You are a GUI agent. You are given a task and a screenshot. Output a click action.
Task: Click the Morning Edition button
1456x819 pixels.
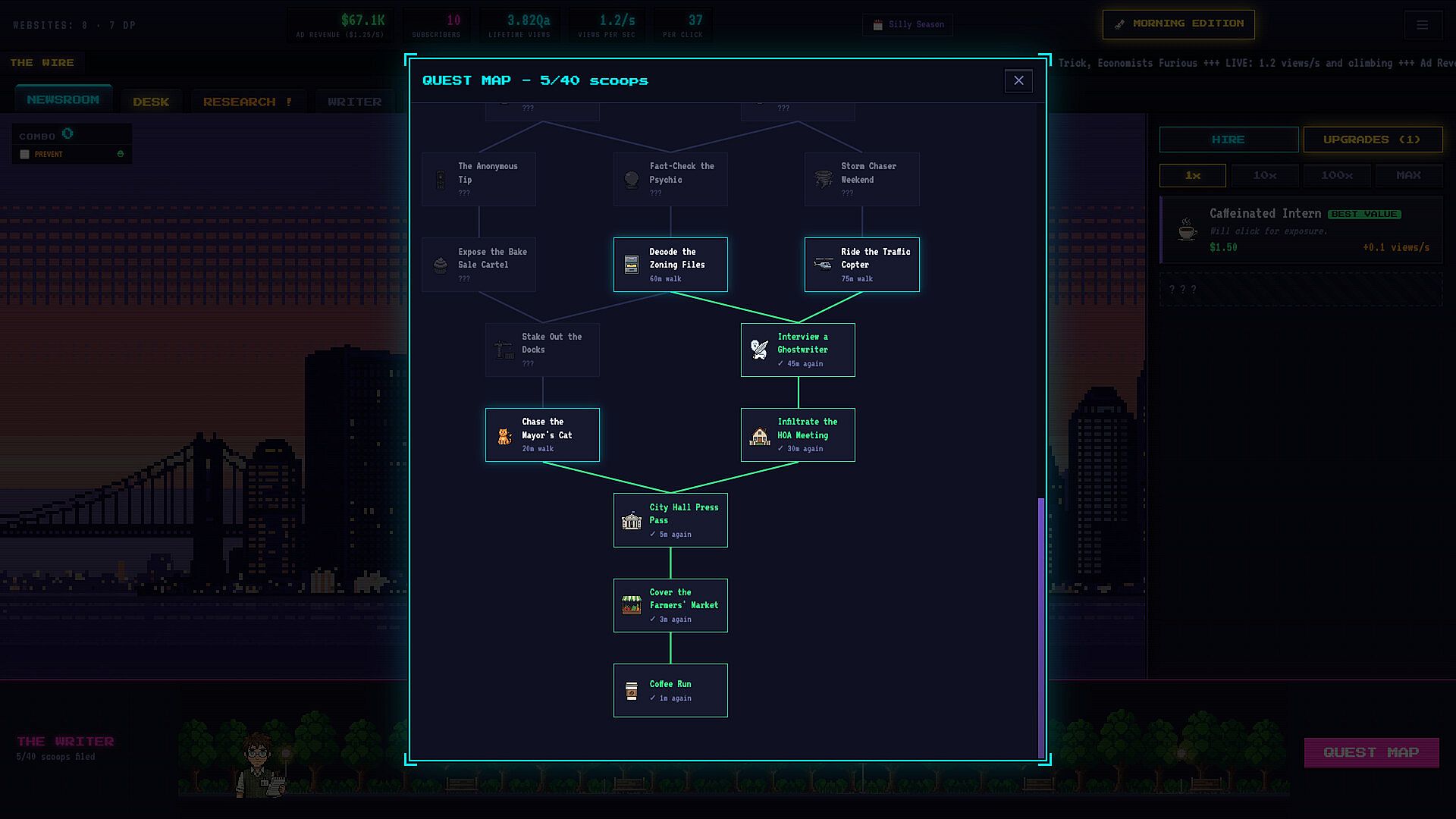point(1178,24)
